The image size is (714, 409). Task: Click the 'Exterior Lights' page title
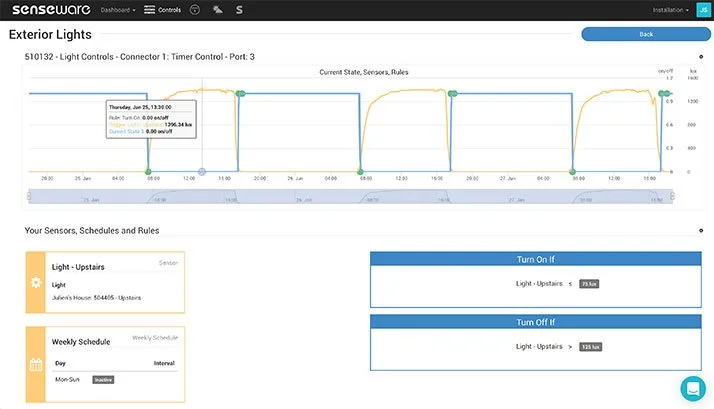(50, 35)
